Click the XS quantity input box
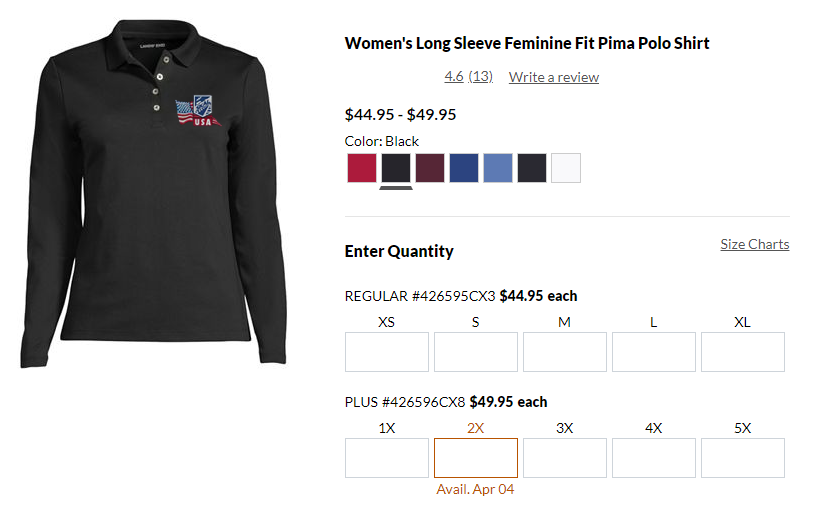 [387, 352]
